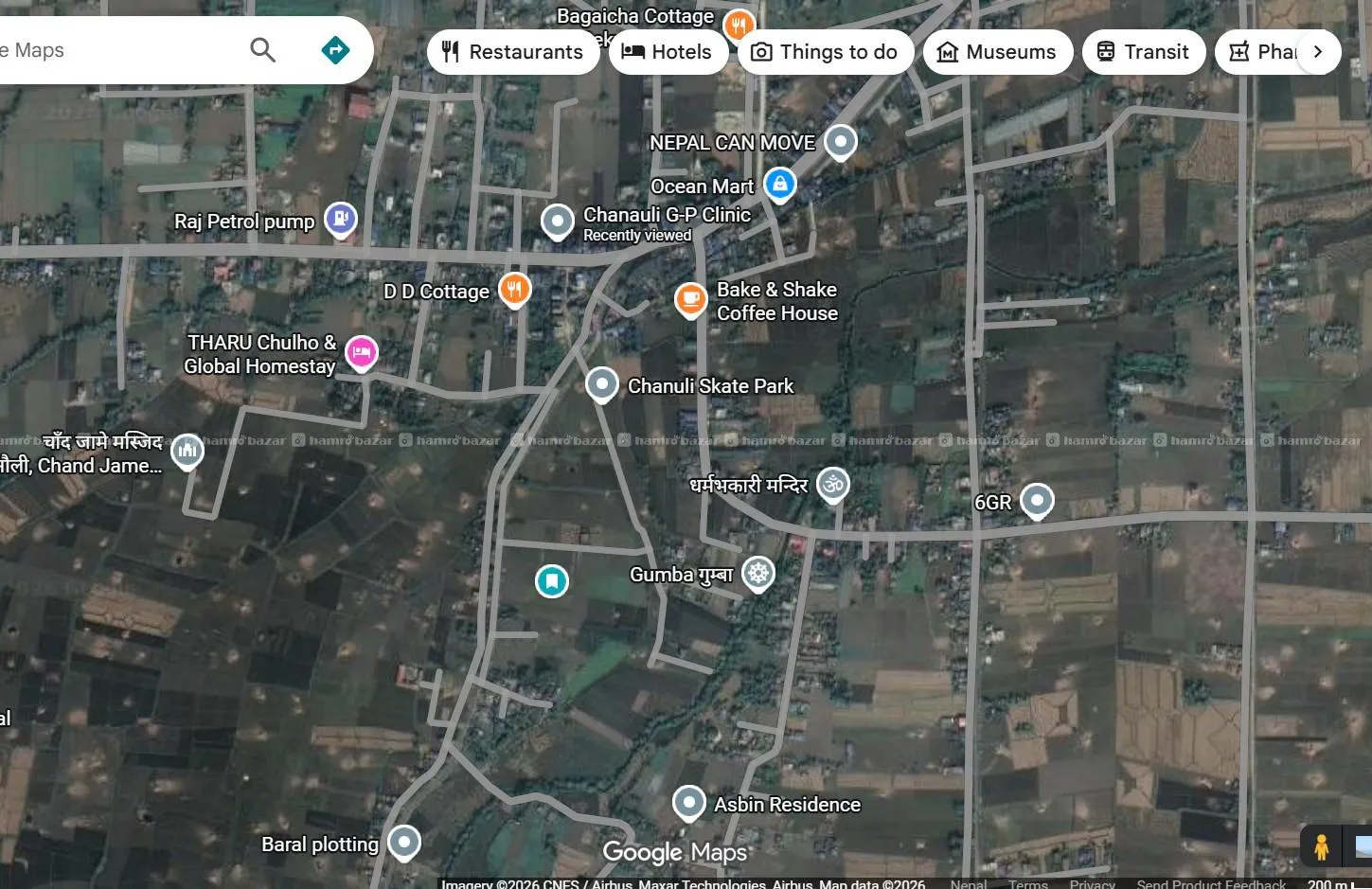Open directions with the blue arrow icon

[335, 50]
